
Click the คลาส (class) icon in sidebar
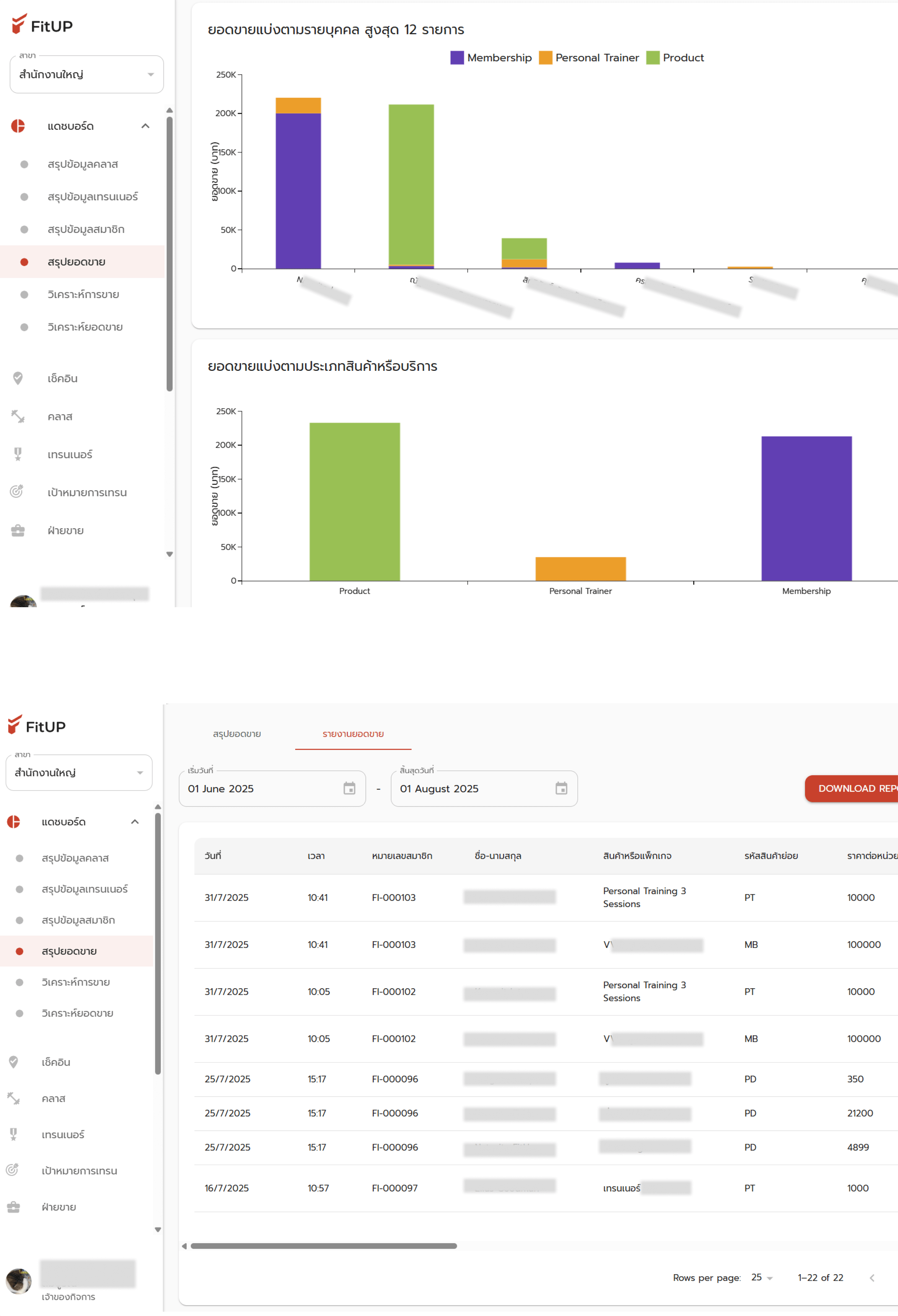18,416
